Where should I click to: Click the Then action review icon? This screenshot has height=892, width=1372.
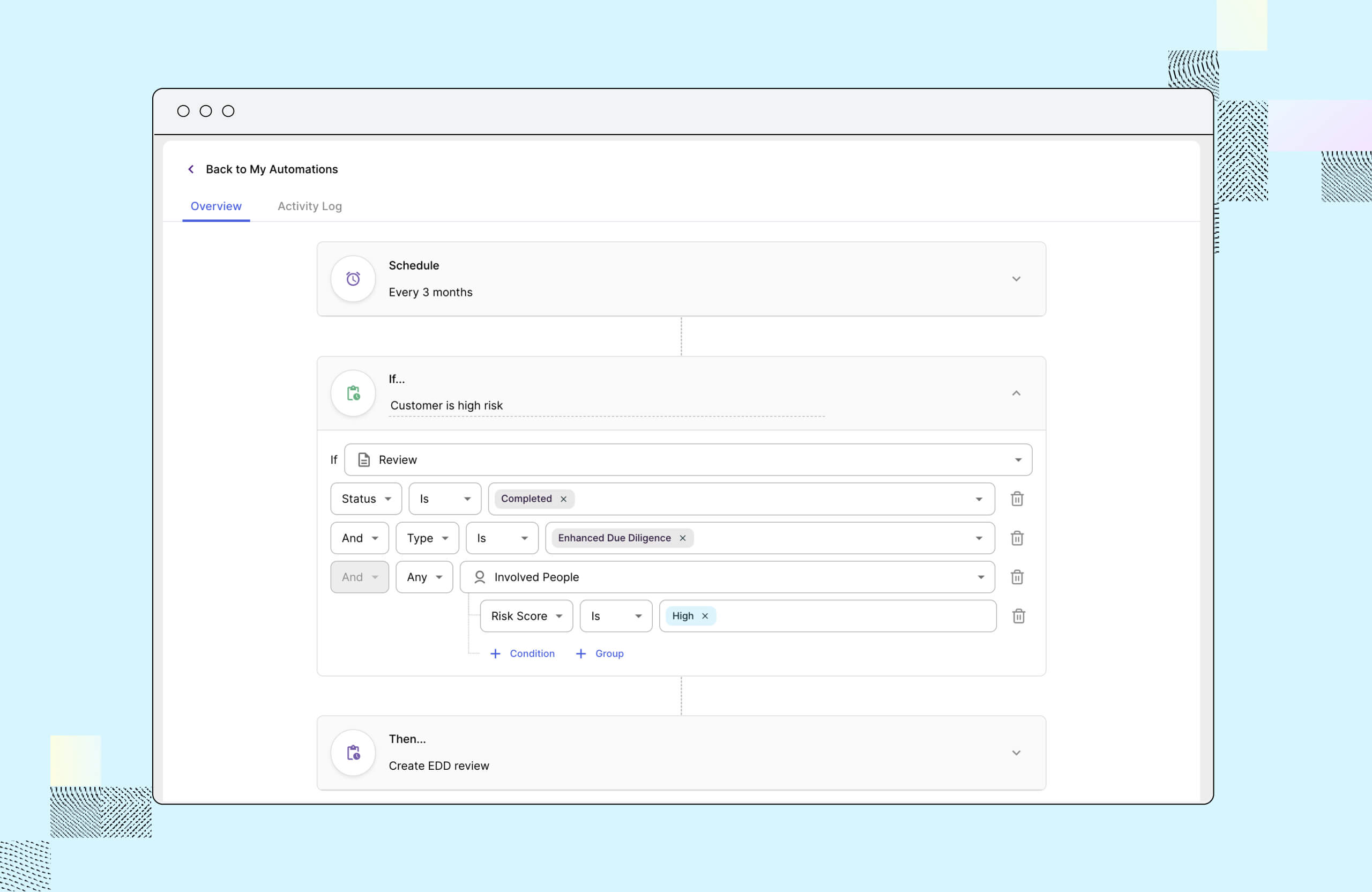pos(352,752)
